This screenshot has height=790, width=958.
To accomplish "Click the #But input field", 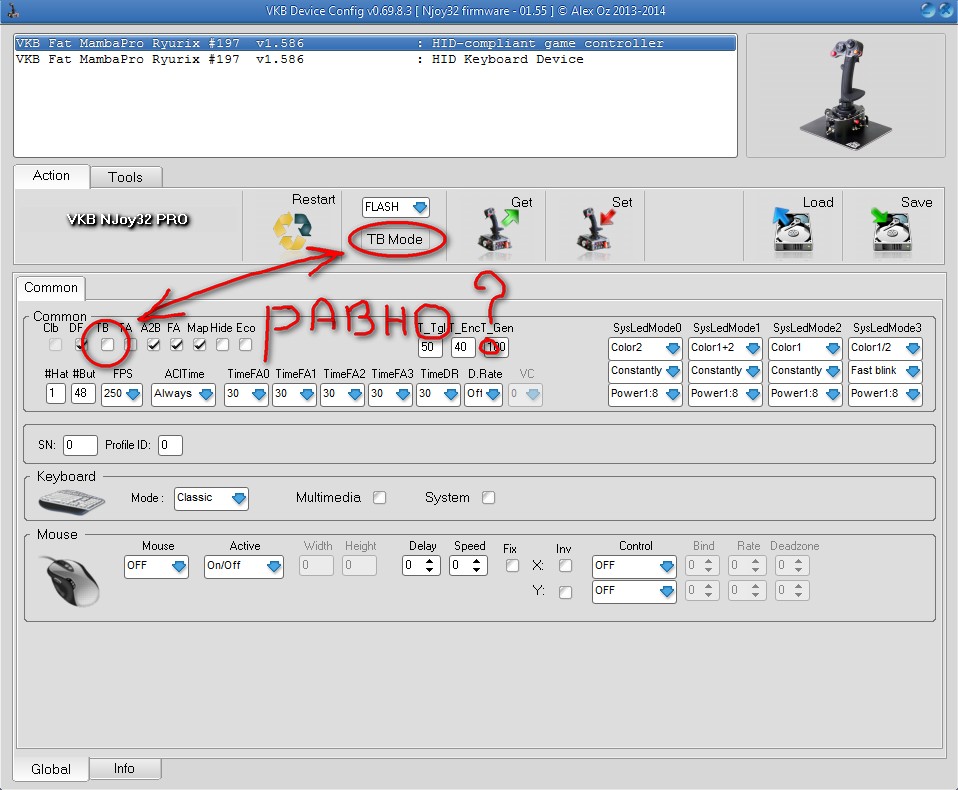I will click(83, 393).
